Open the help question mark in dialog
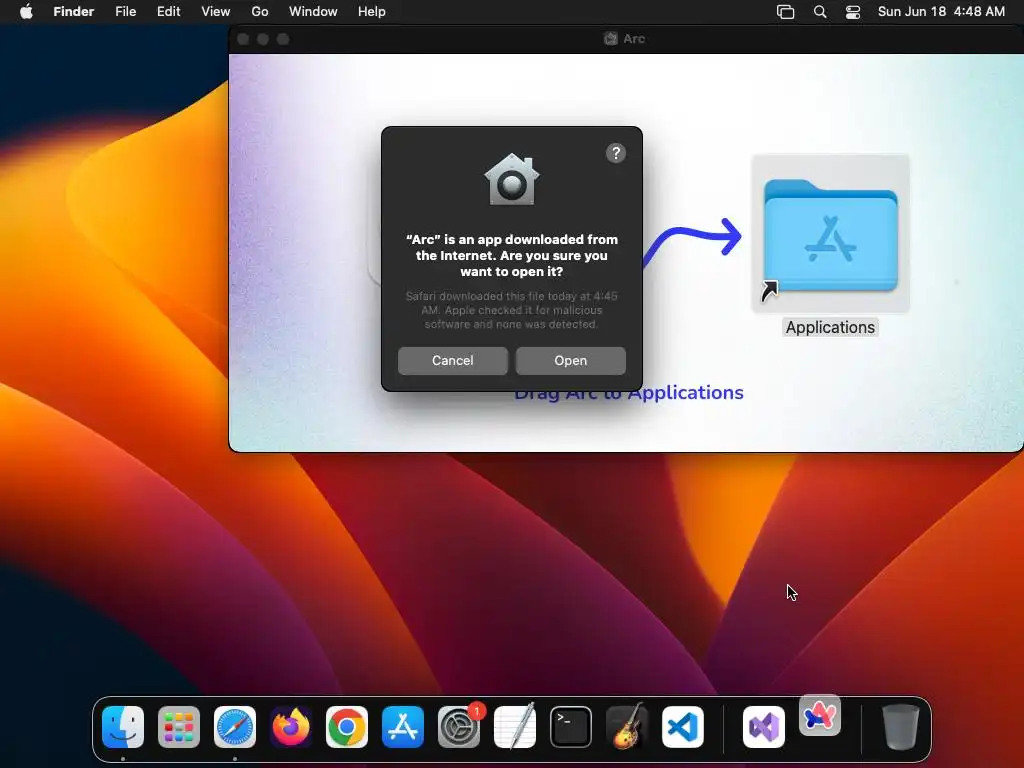 coord(615,153)
